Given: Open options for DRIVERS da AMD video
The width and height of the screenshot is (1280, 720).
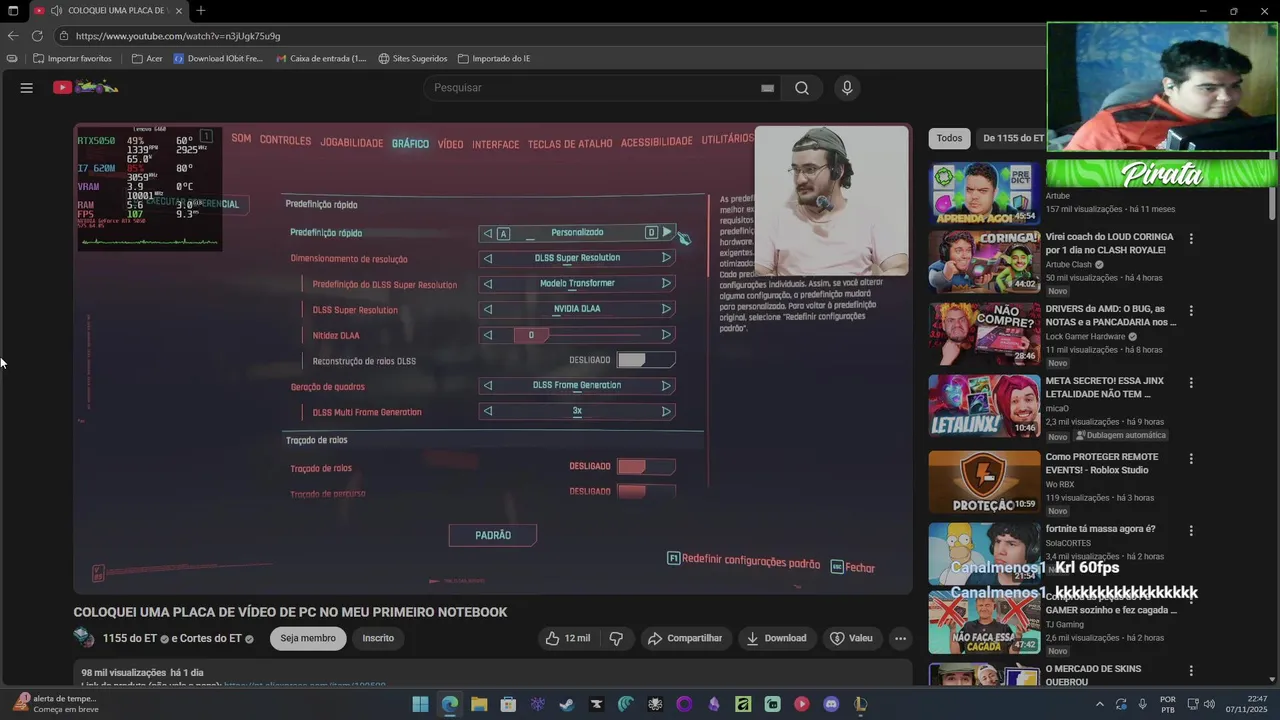Looking at the screenshot, I should coord(1191,311).
